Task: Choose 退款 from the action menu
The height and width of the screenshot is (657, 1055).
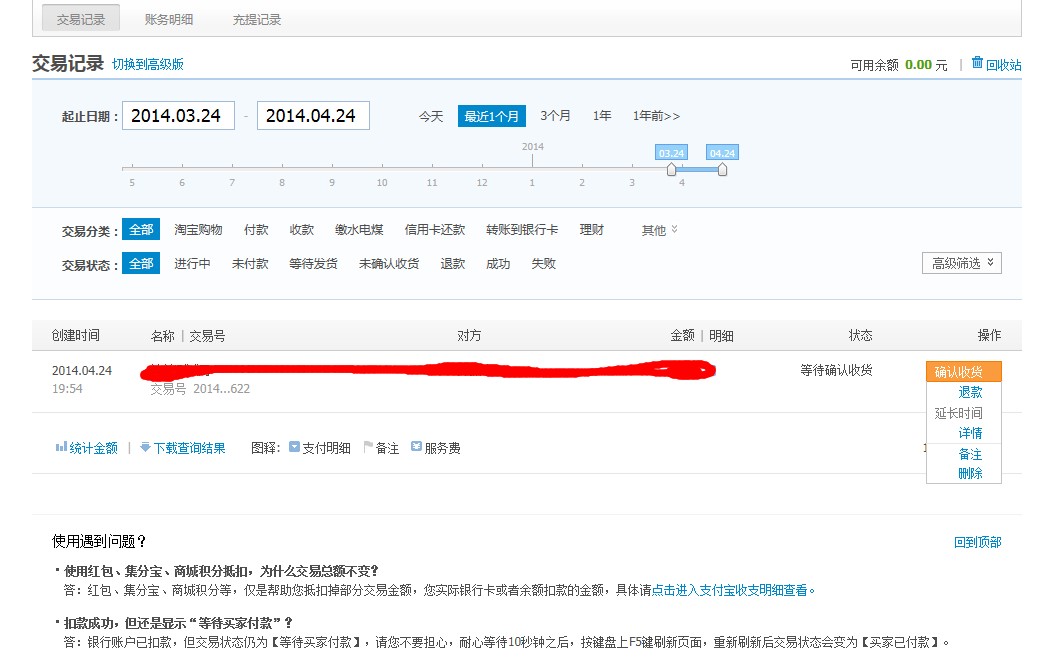Action: pyautogui.click(x=970, y=392)
